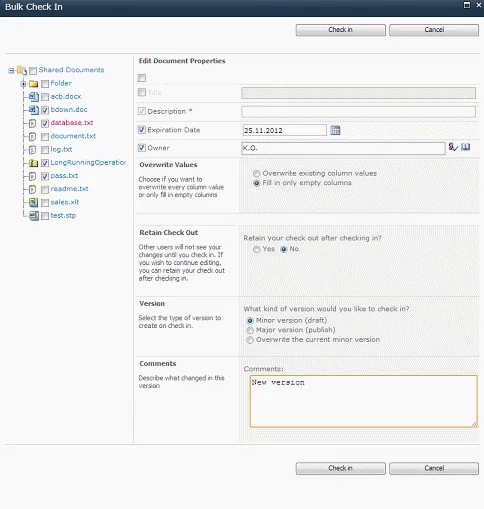Uncheck the Expiration Date property checkbox
The width and height of the screenshot is (484, 509).
tap(142, 130)
